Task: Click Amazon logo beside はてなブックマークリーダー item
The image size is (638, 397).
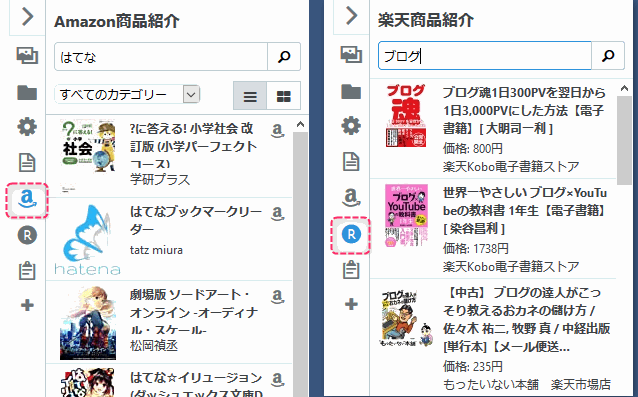Action: [277, 213]
